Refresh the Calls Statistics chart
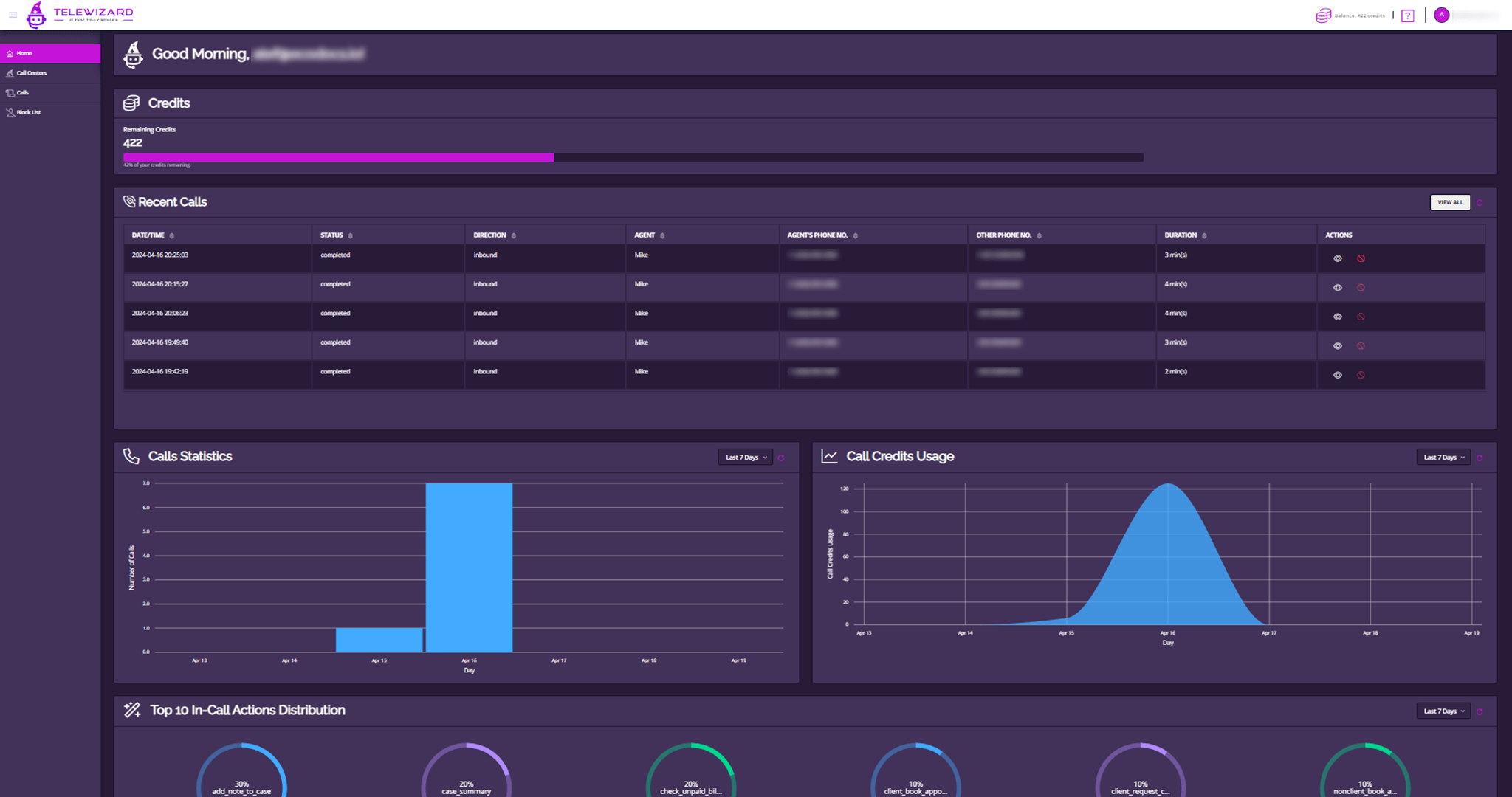The width and height of the screenshot is (1512, 797). (x=781, y=458)
